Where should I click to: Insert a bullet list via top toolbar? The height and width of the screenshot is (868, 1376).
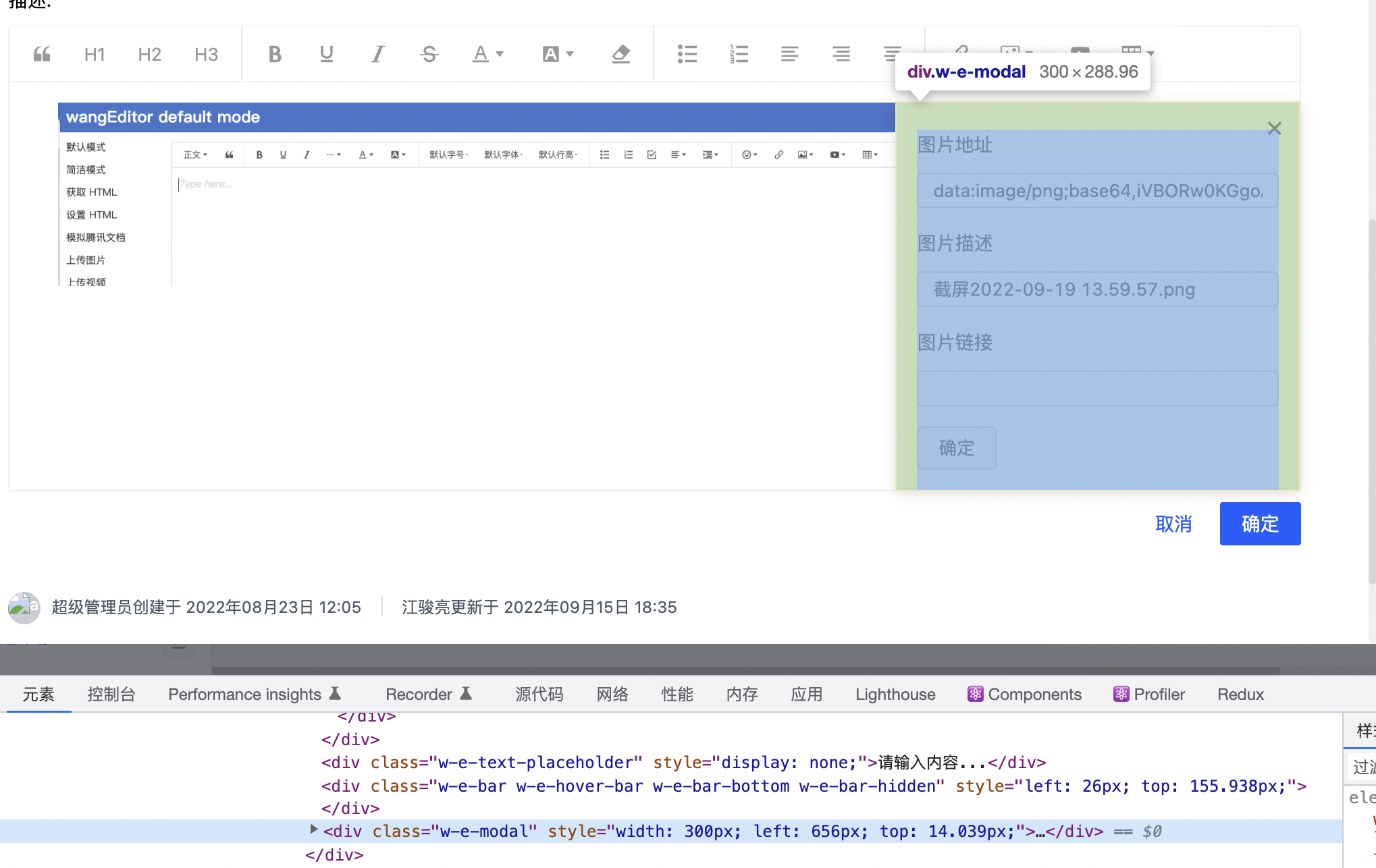point(687,54)
